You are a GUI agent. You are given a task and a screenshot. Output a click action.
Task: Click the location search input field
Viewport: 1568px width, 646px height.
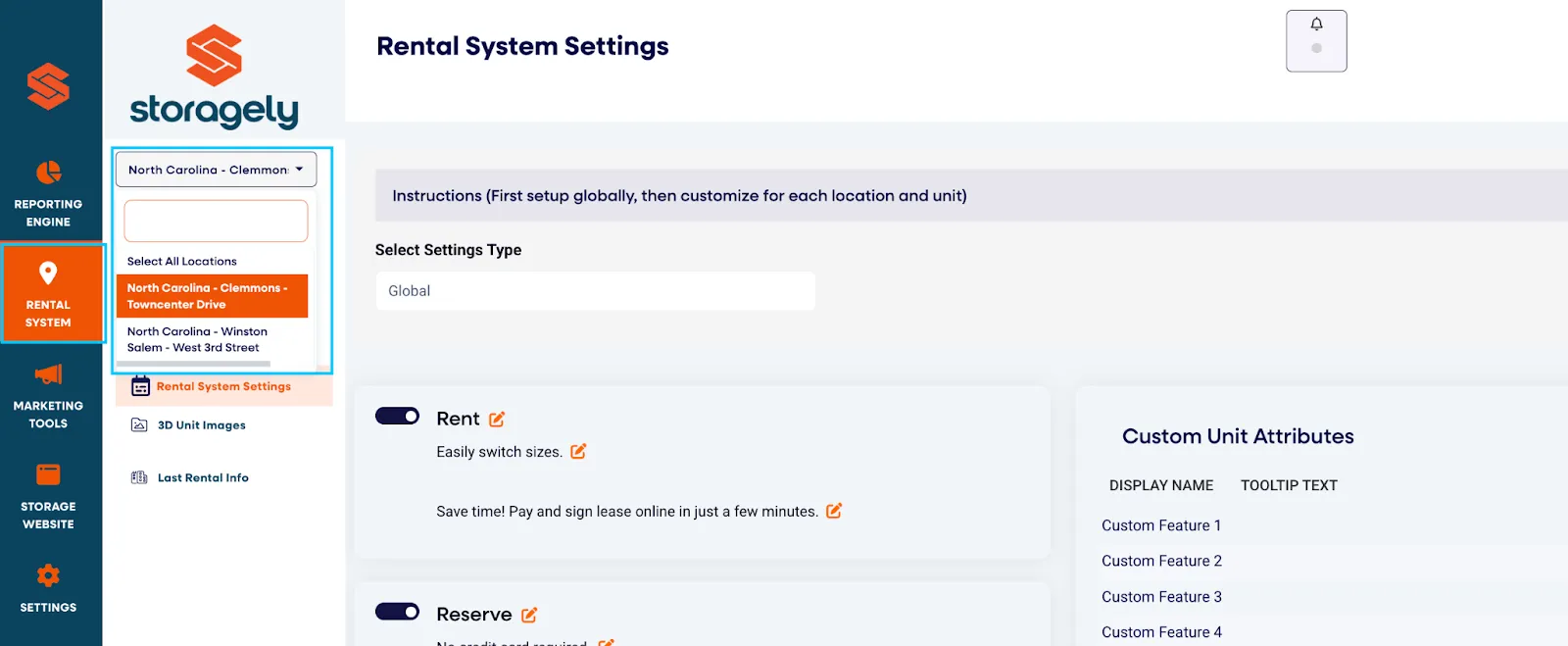coord(216,222)
